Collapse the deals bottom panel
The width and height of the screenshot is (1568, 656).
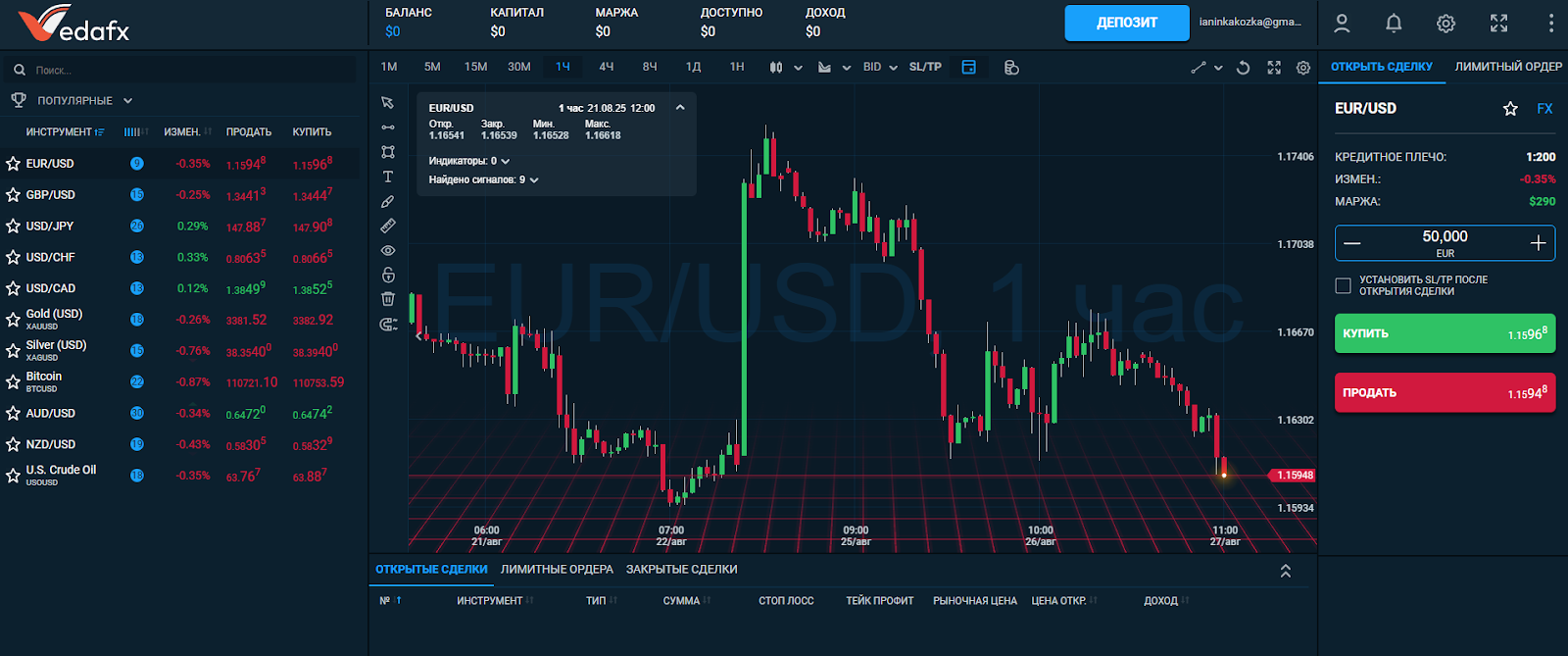[1285, 571]
